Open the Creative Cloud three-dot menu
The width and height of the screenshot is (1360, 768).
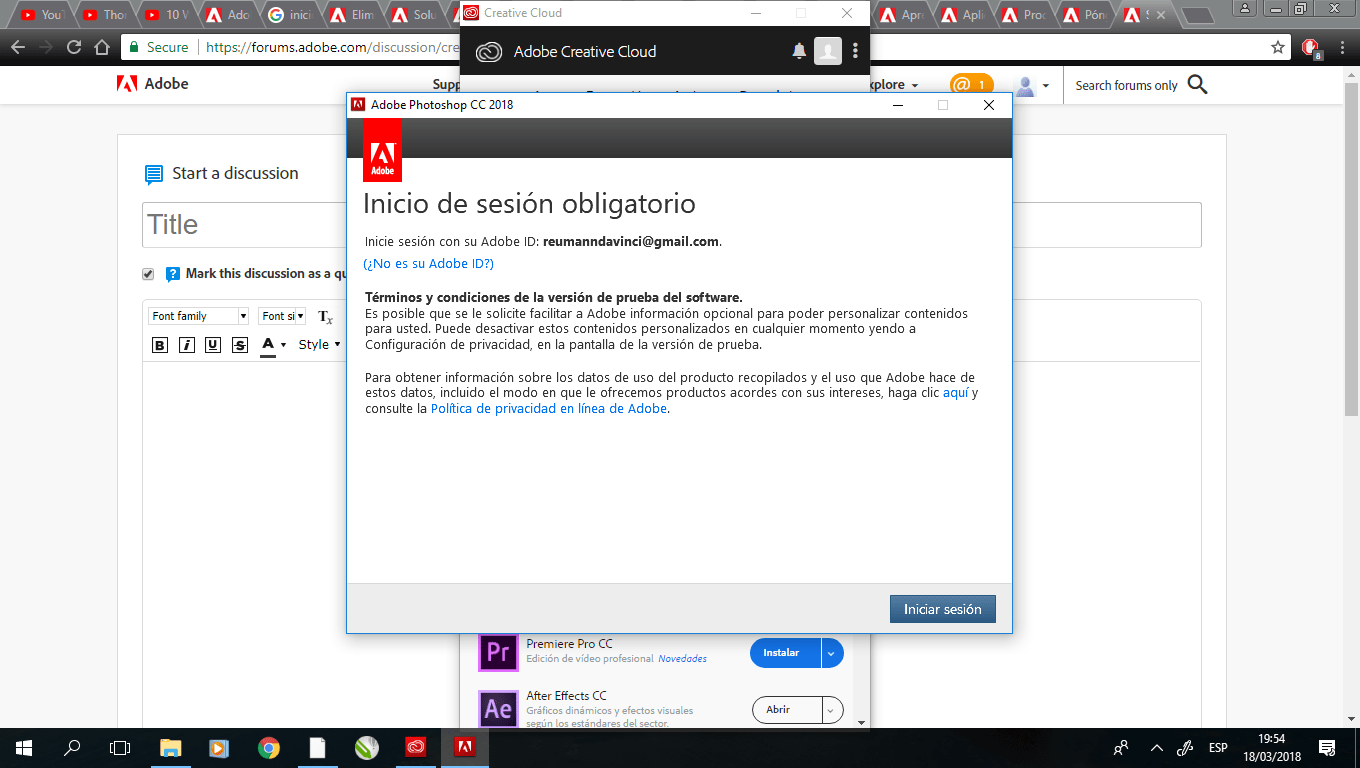point(855,51)
